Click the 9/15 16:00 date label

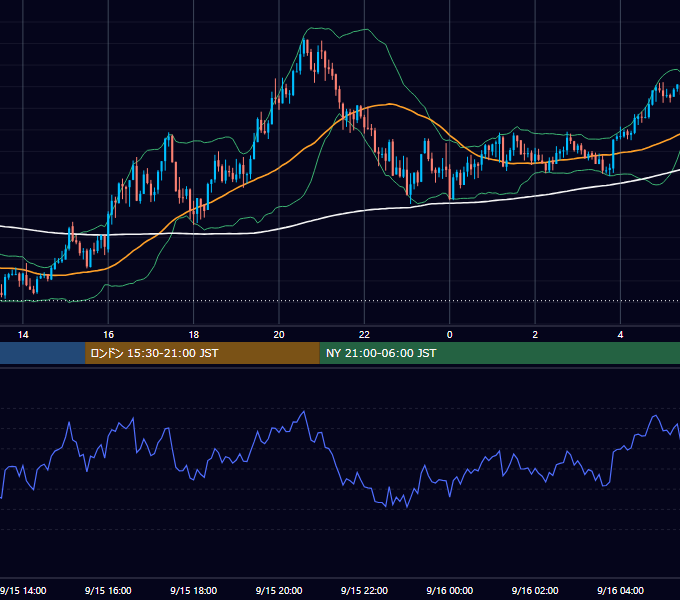(x=108, y=590)
